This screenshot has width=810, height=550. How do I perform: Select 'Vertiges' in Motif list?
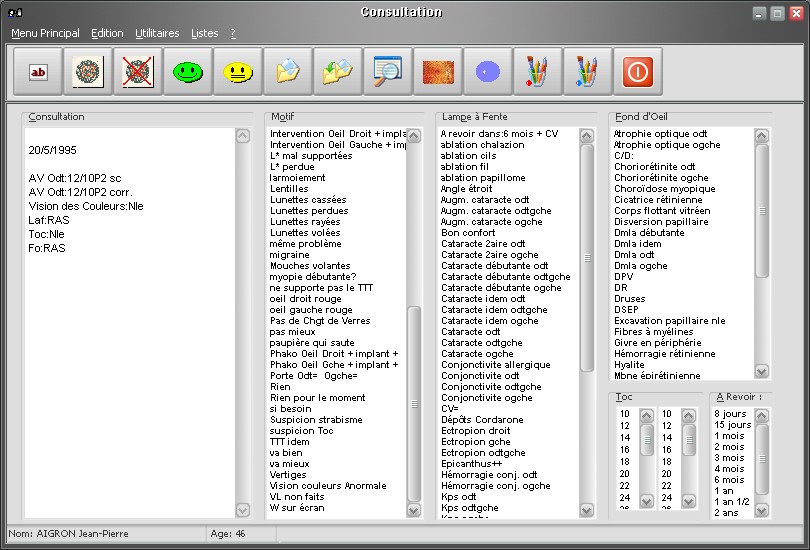tap(288, 475)
